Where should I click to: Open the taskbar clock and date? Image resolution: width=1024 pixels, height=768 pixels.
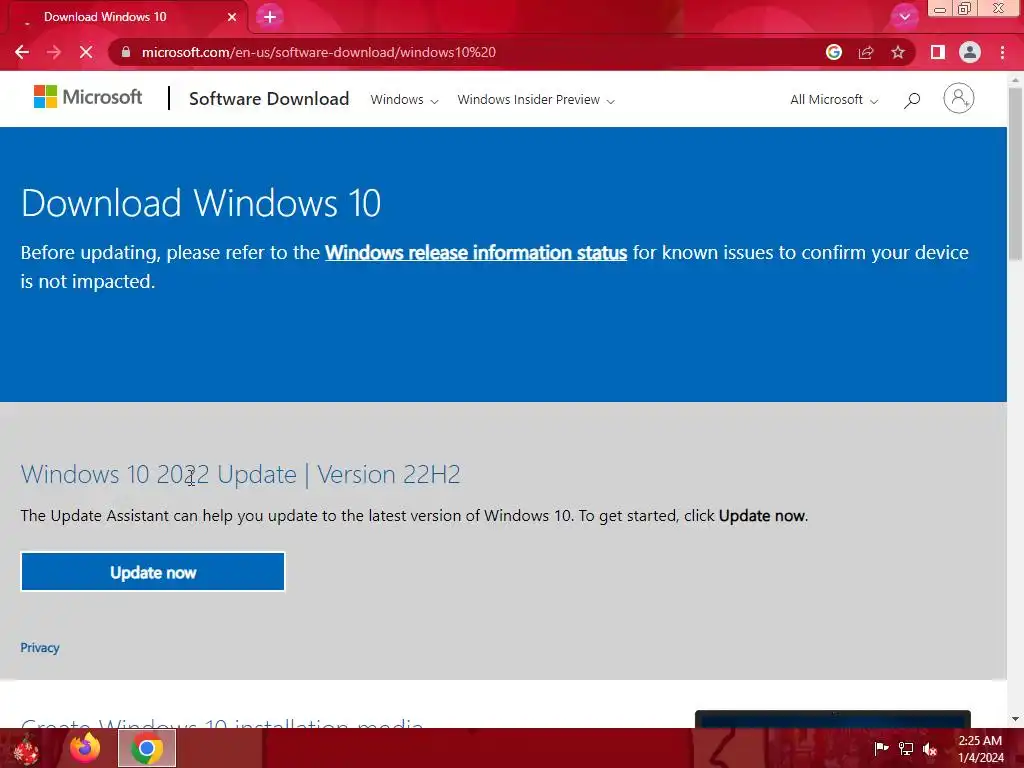[980, 749]
